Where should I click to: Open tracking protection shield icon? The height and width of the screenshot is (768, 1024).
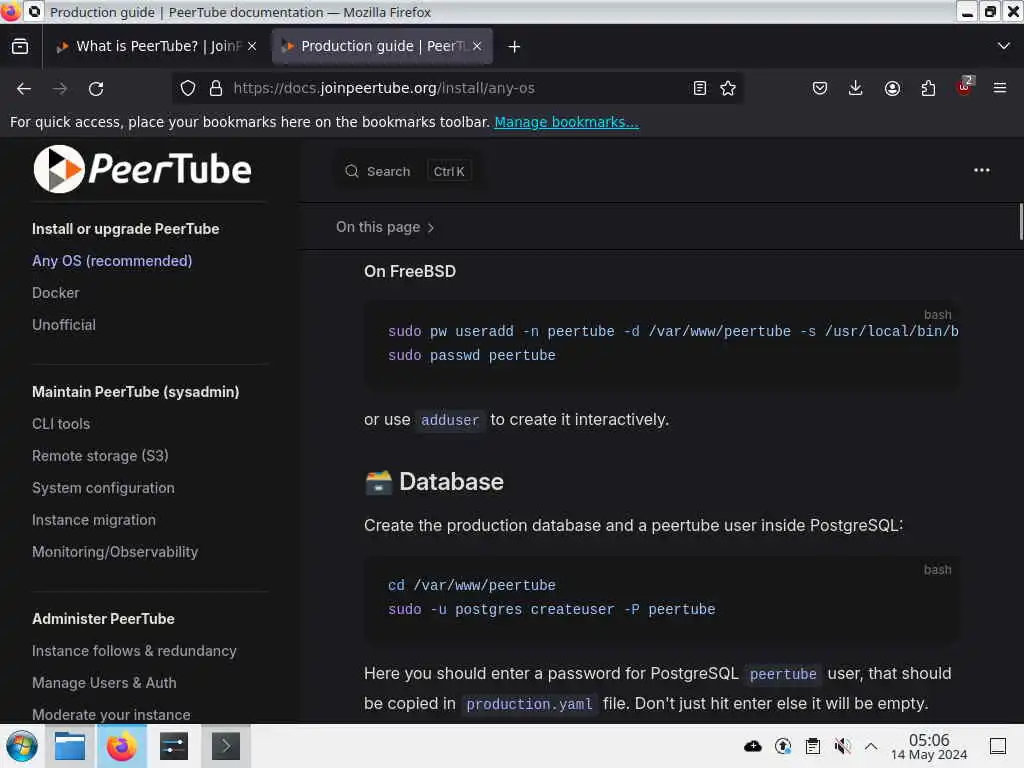pos(187,88)
